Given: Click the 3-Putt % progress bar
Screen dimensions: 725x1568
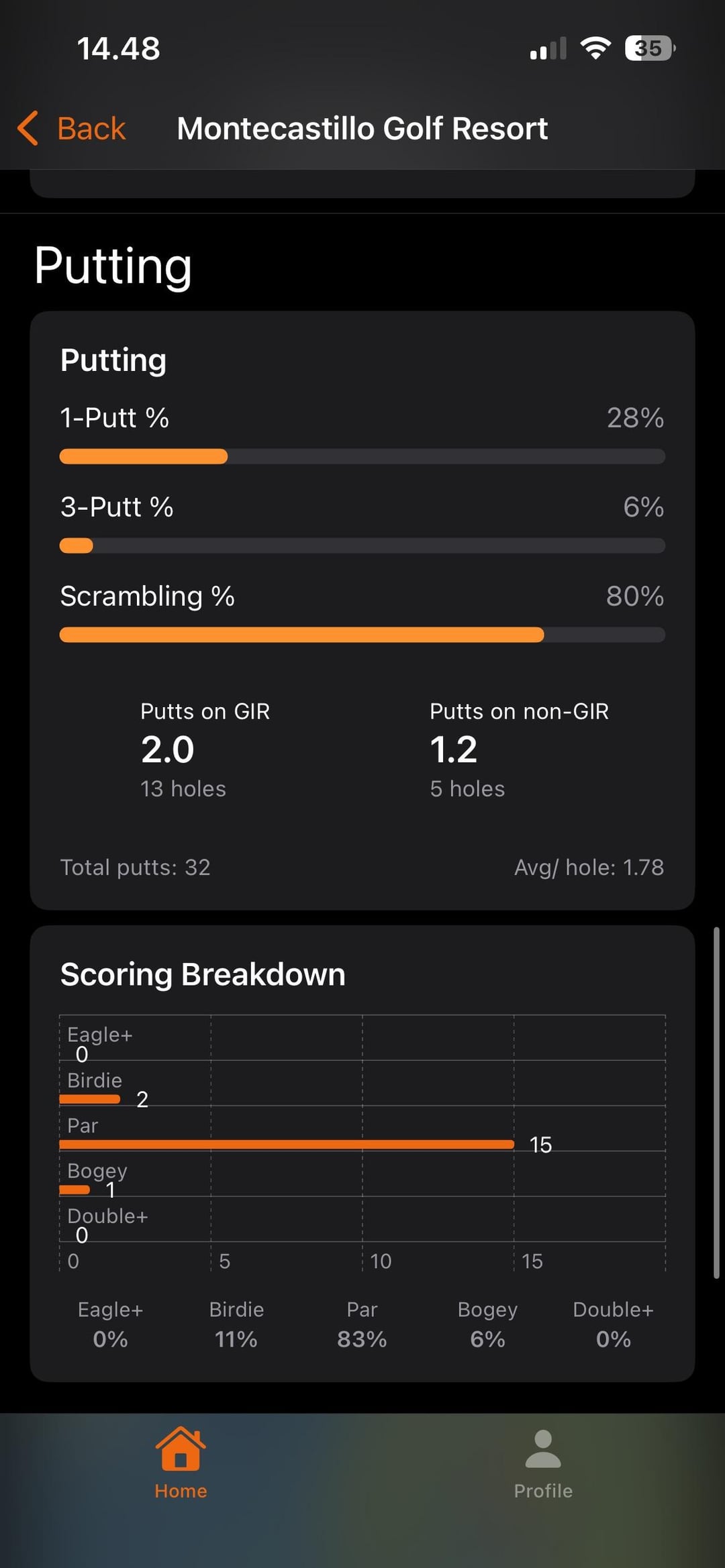Looking at the screenshot, I should pyautogui.click(x=362, y=546).
